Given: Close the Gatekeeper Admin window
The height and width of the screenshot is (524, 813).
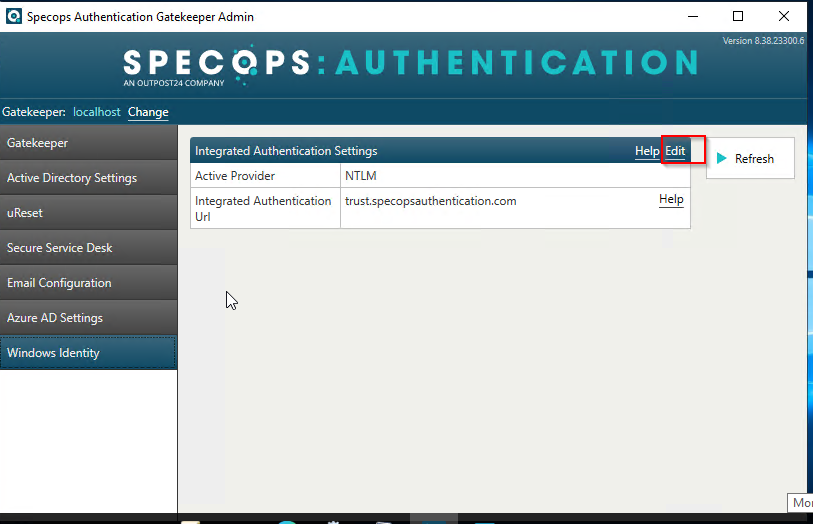Looking at the screenshot, I should (x=784, y=16).
